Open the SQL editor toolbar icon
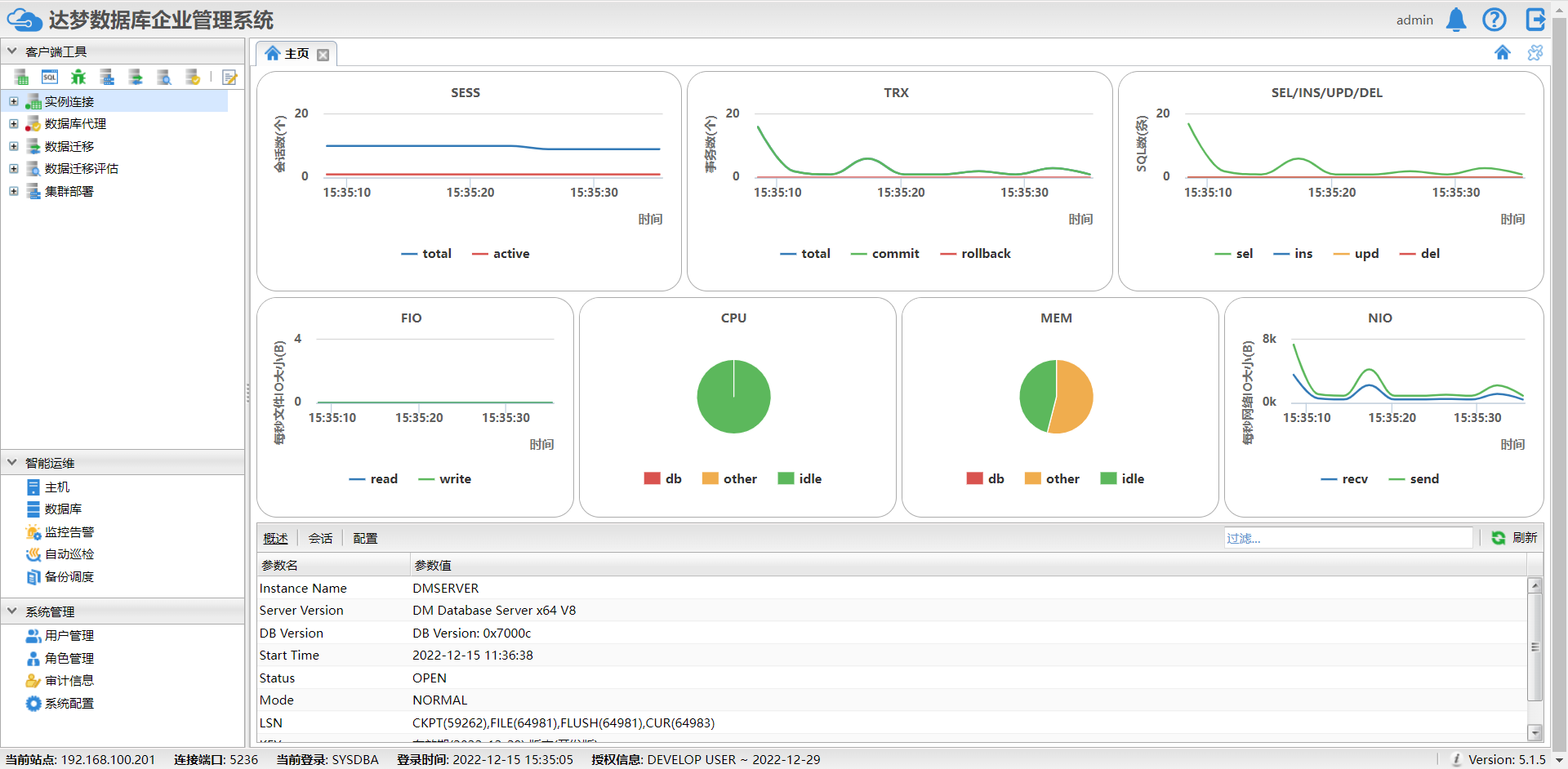This screenshot has width=1568, height=769. click(50, 78)
